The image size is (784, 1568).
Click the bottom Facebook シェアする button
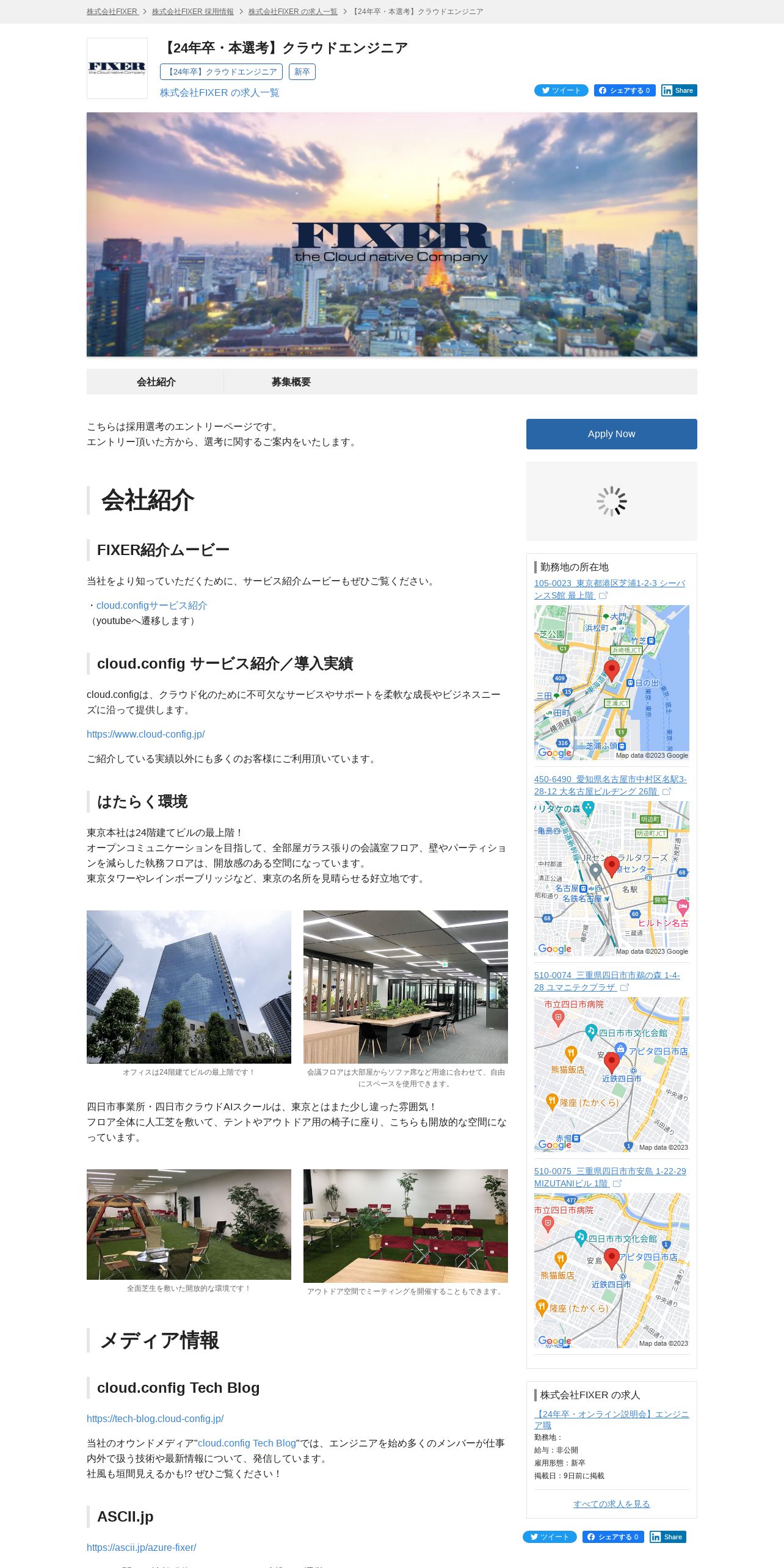tap(613, 1537)
